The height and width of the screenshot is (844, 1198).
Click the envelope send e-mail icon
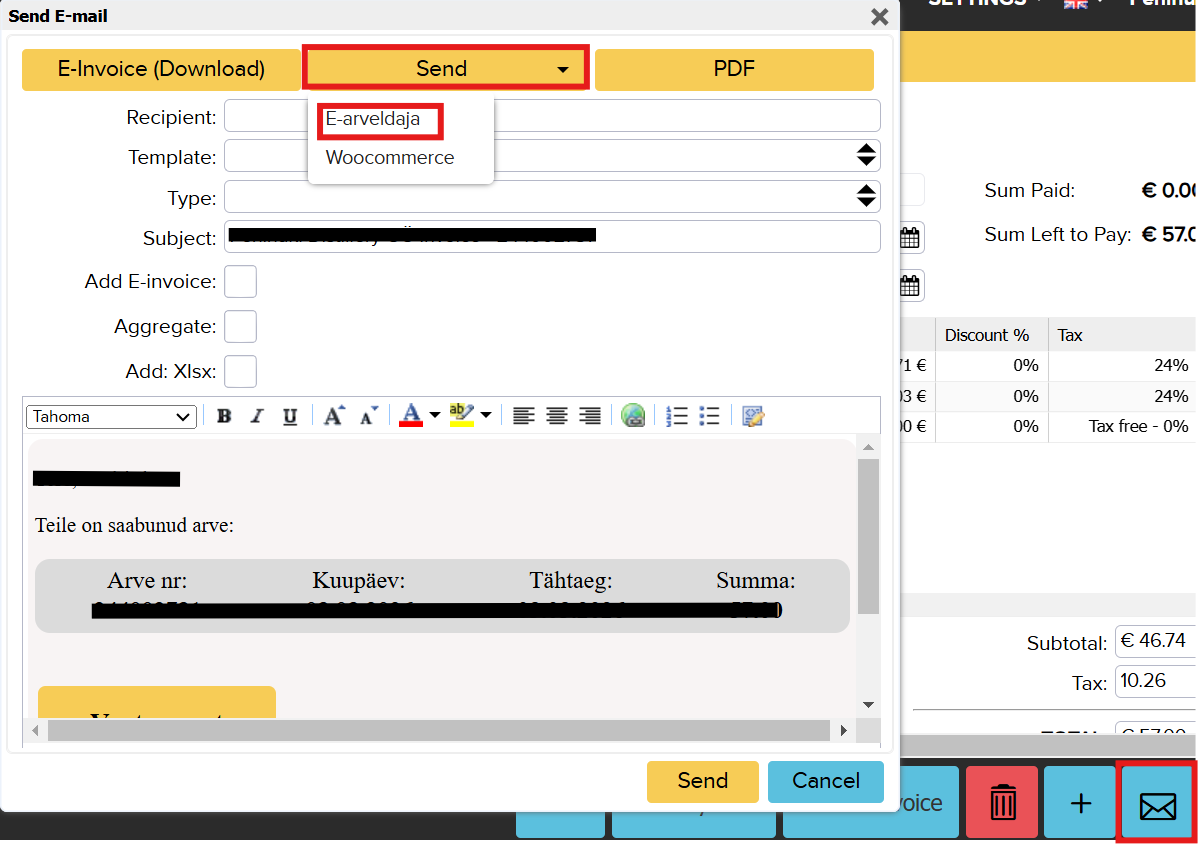pyautogui.click(x=1157, y=802)
